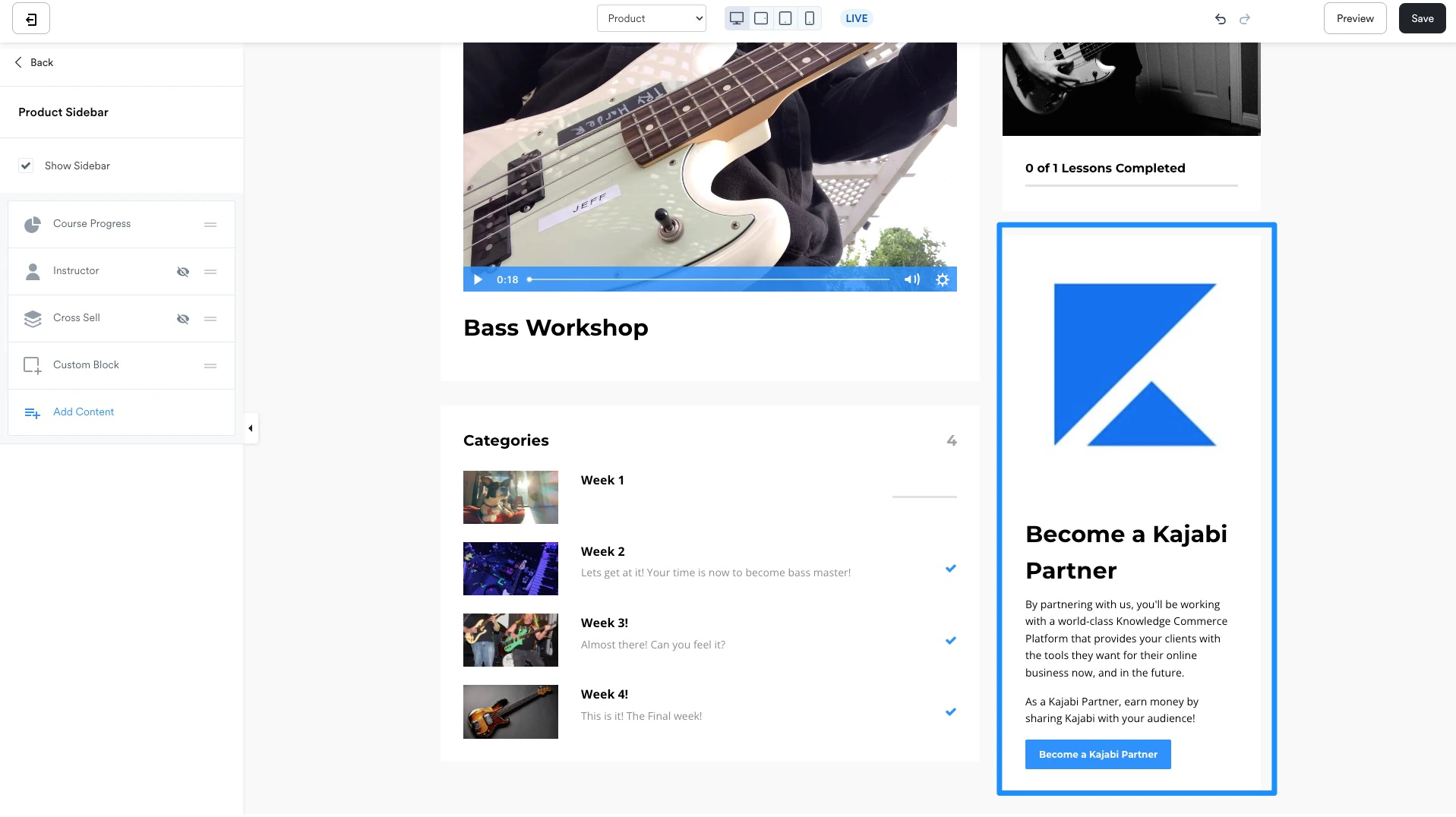Open the Preview button

tap(1355, 18)
